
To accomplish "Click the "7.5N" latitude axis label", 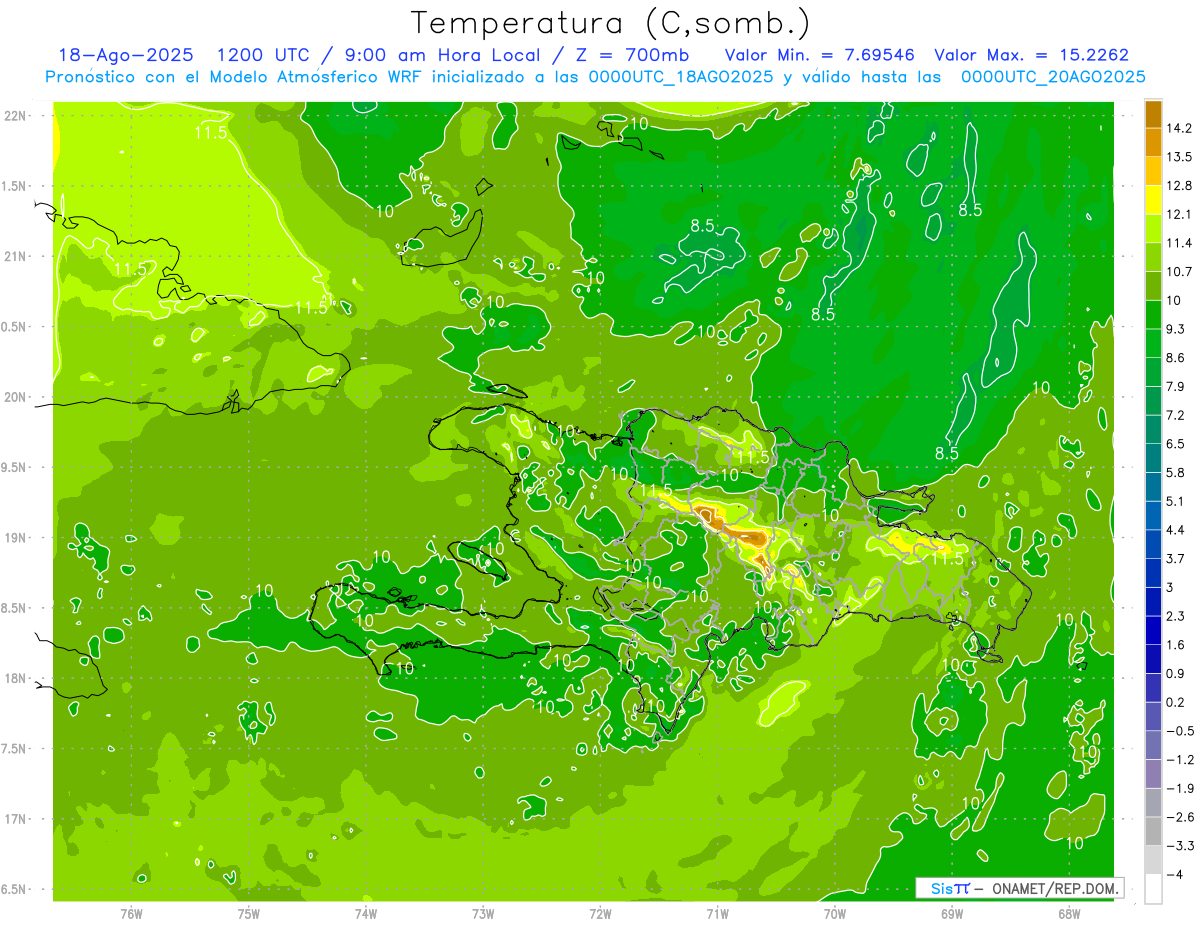I will (x=15, y=749).
